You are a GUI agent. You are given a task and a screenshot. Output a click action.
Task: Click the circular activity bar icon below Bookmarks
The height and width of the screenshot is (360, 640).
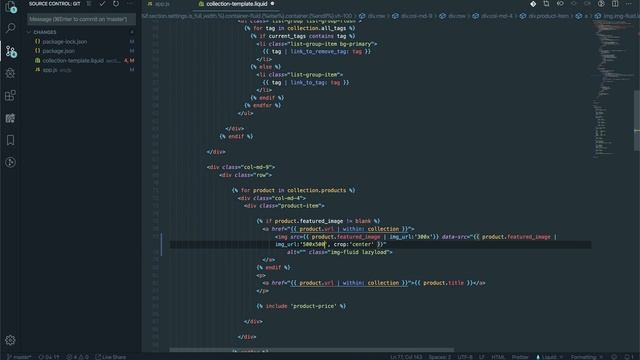[x=10, y=162]
